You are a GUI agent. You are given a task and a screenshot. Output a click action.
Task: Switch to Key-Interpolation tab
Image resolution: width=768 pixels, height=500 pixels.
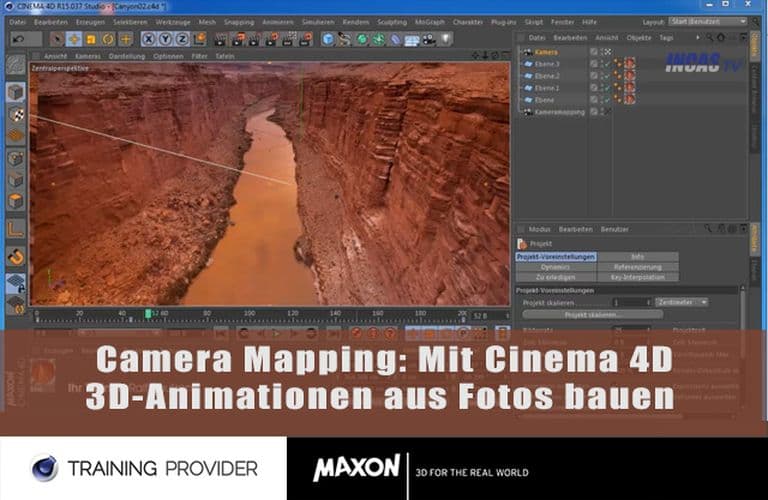point(638,277)
